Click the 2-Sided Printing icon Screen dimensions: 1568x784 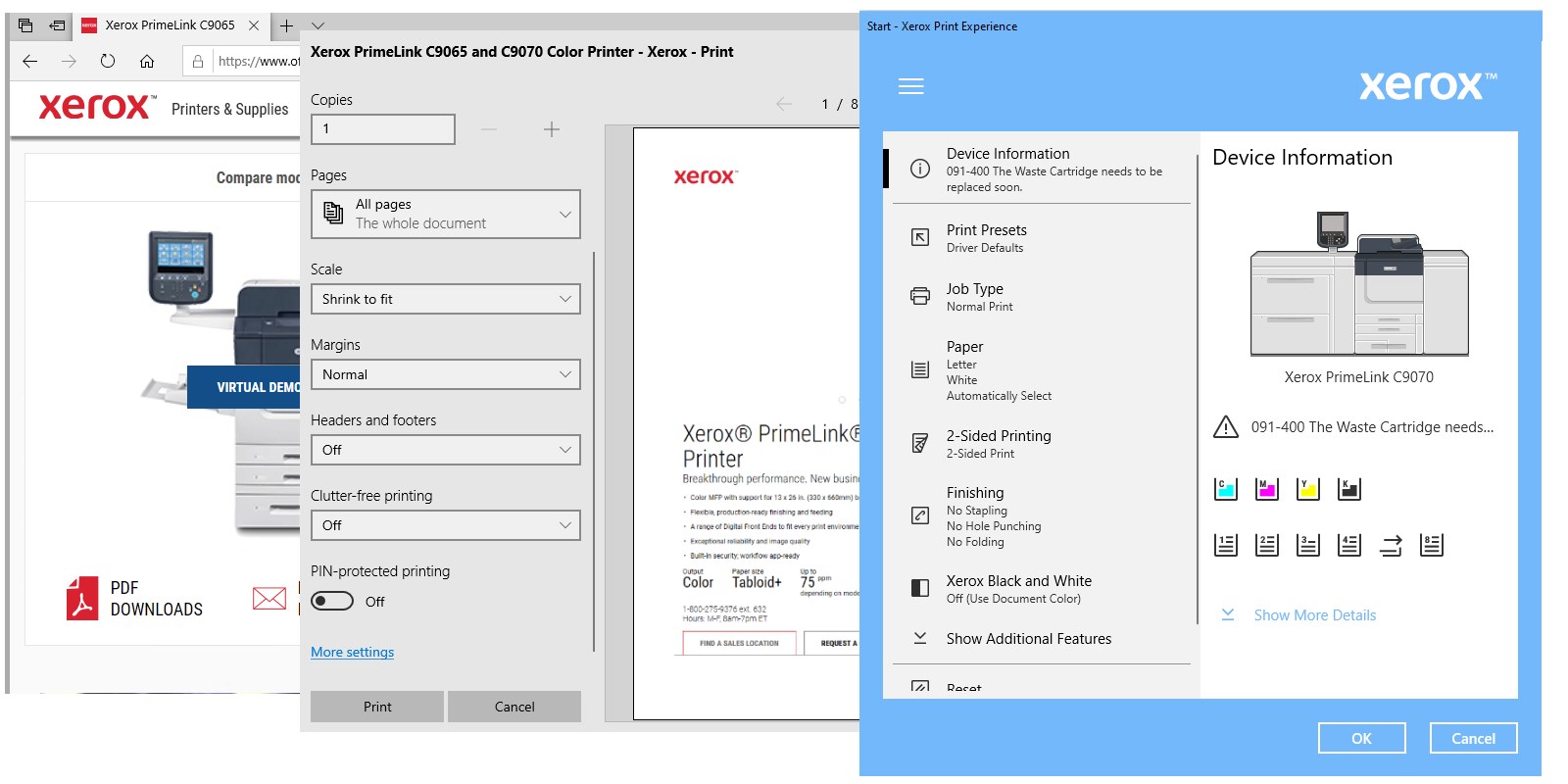click(x=919, y=443)
